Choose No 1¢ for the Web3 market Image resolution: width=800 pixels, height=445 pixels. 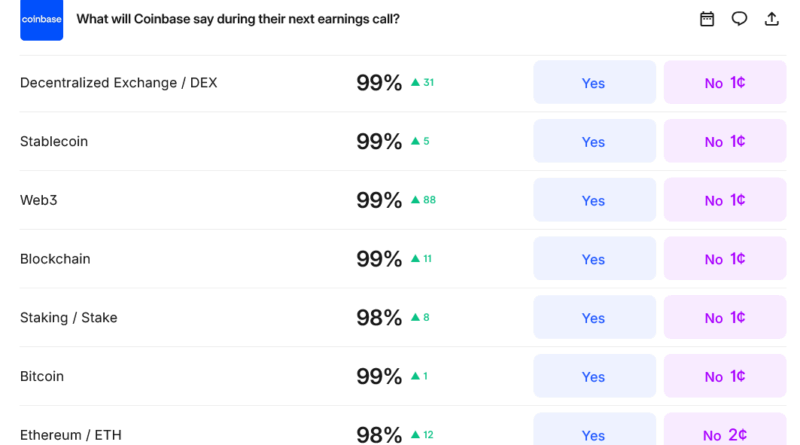(x=724, y=200)
